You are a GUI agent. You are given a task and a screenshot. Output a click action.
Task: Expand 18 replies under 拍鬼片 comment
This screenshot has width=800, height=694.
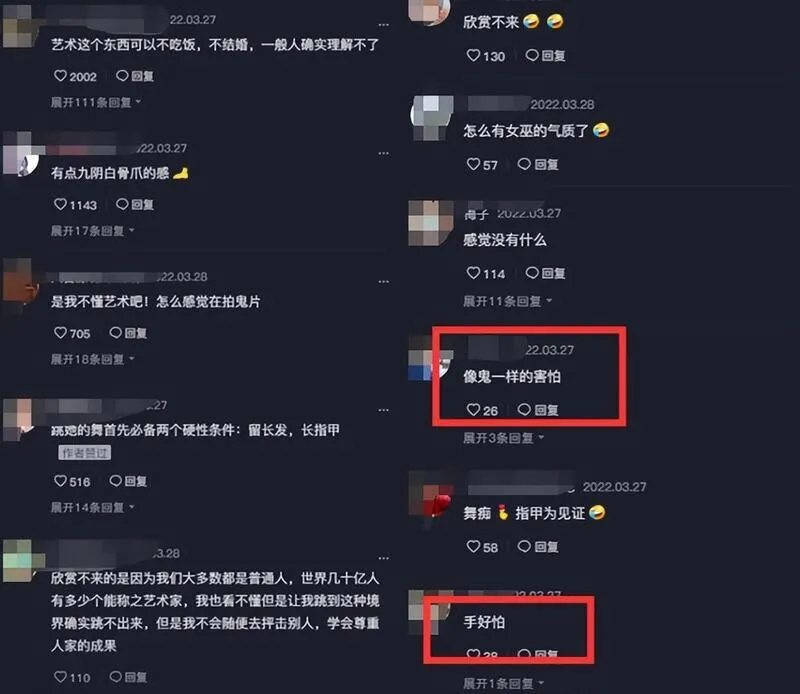[x=92, y=360]
